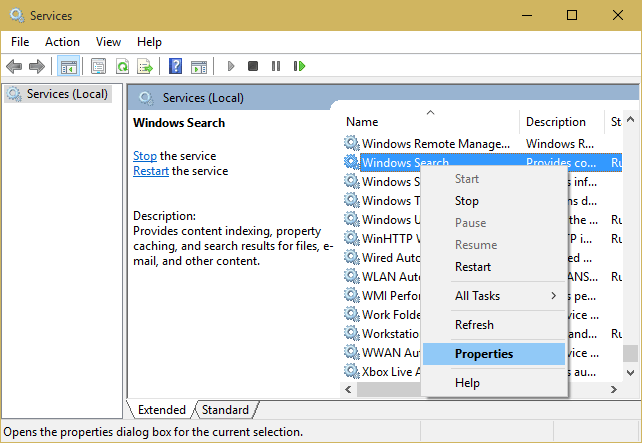Click the gear icon beside WWAN Auto service

[351, 352]
